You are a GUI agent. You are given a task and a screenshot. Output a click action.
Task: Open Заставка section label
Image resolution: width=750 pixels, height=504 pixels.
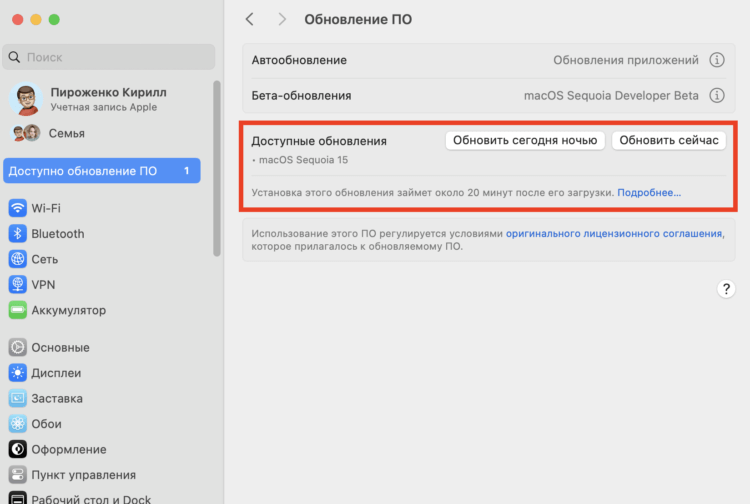tap(57, 398)
